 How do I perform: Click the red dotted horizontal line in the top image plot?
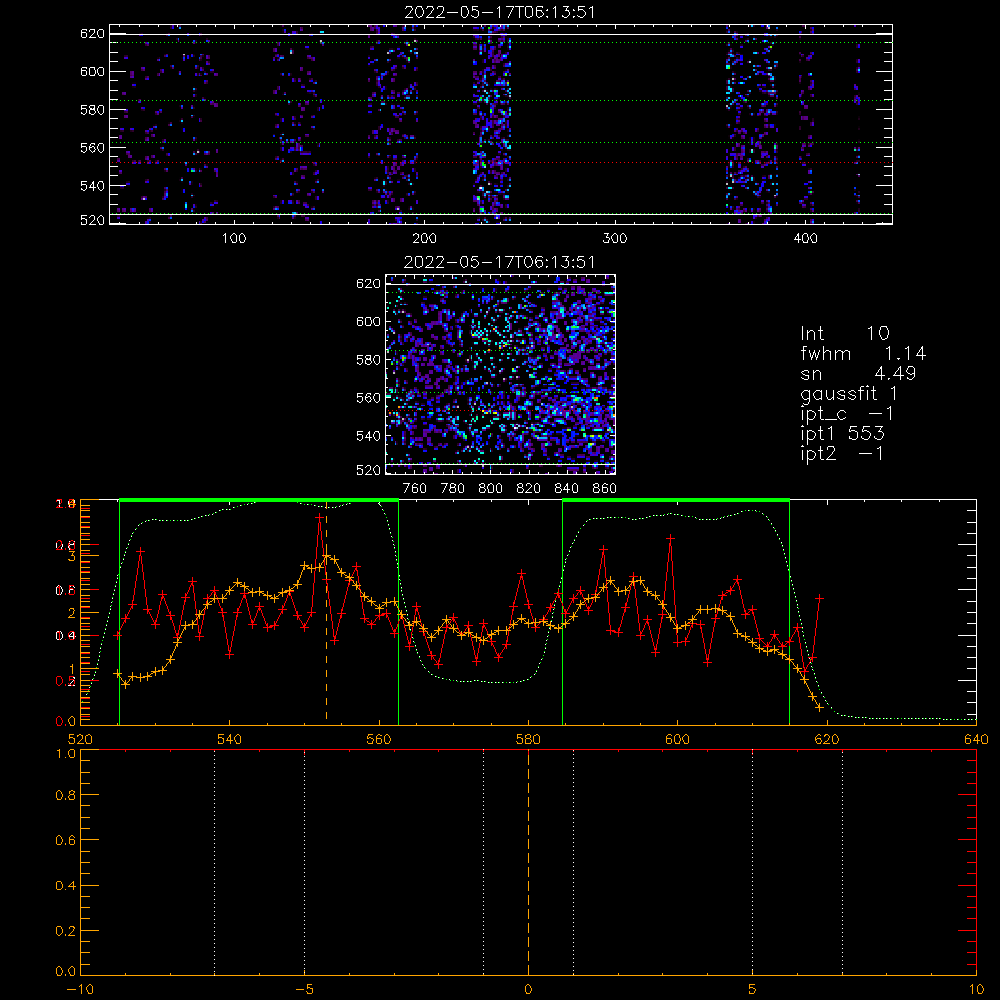pos(501,163)
